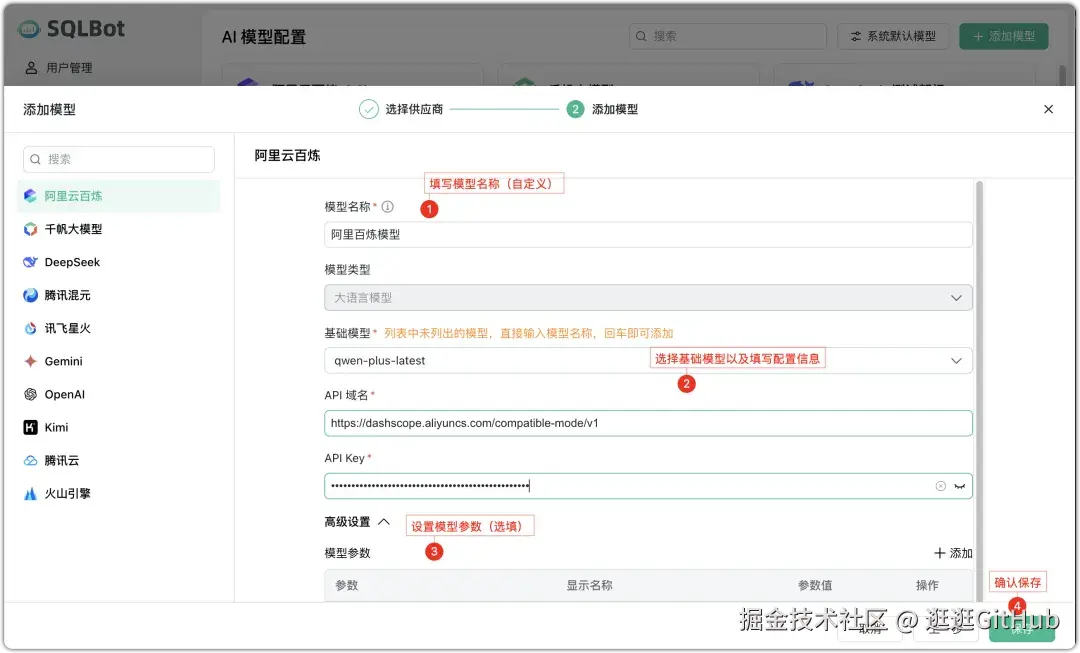This screenshot has width=1080, height=653.
Task: Click the 腾讯云 cloud icon
Action: (30, 460)
